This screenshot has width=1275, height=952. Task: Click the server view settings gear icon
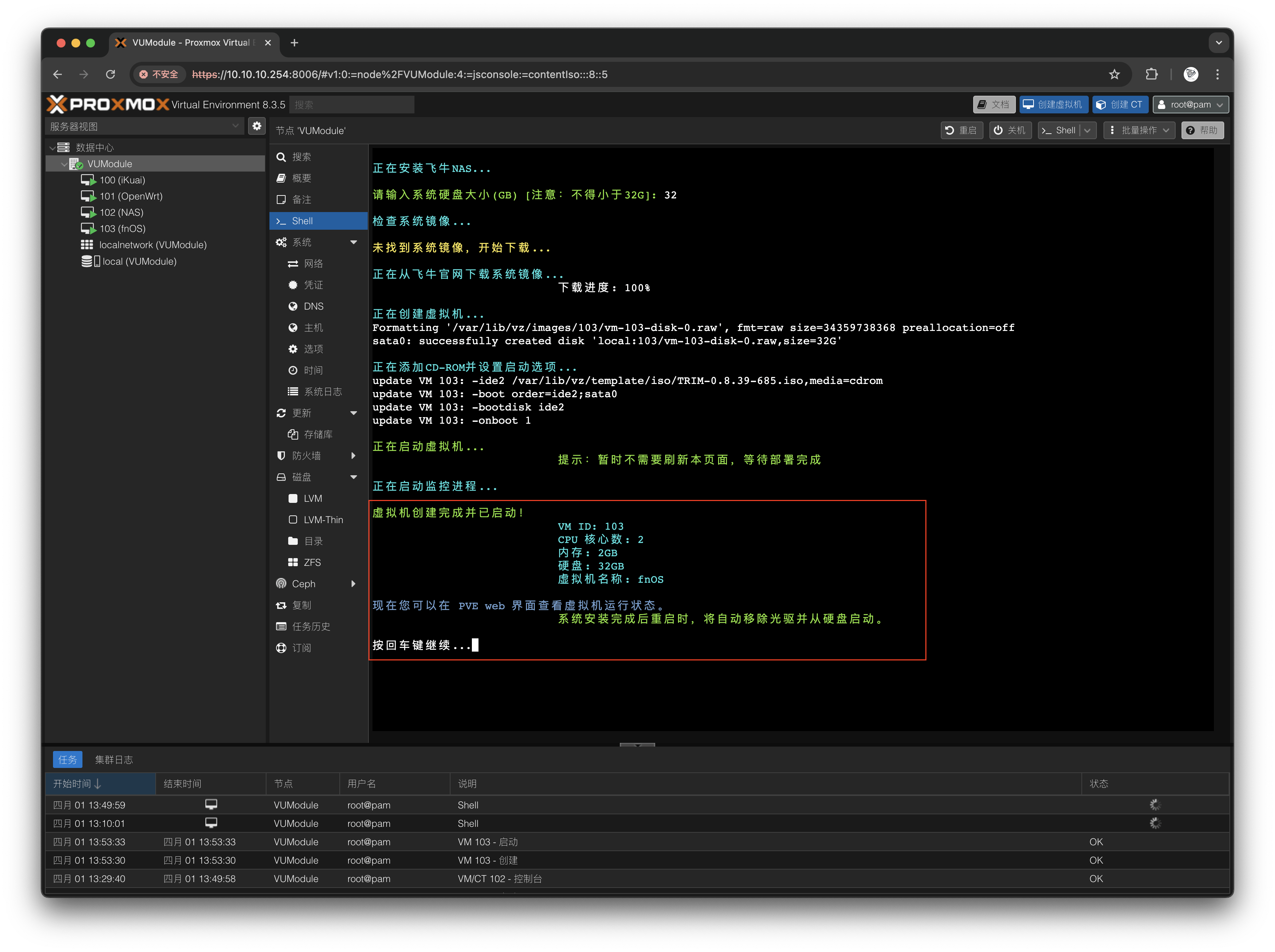pyautogui.click(x=257, y=126)
